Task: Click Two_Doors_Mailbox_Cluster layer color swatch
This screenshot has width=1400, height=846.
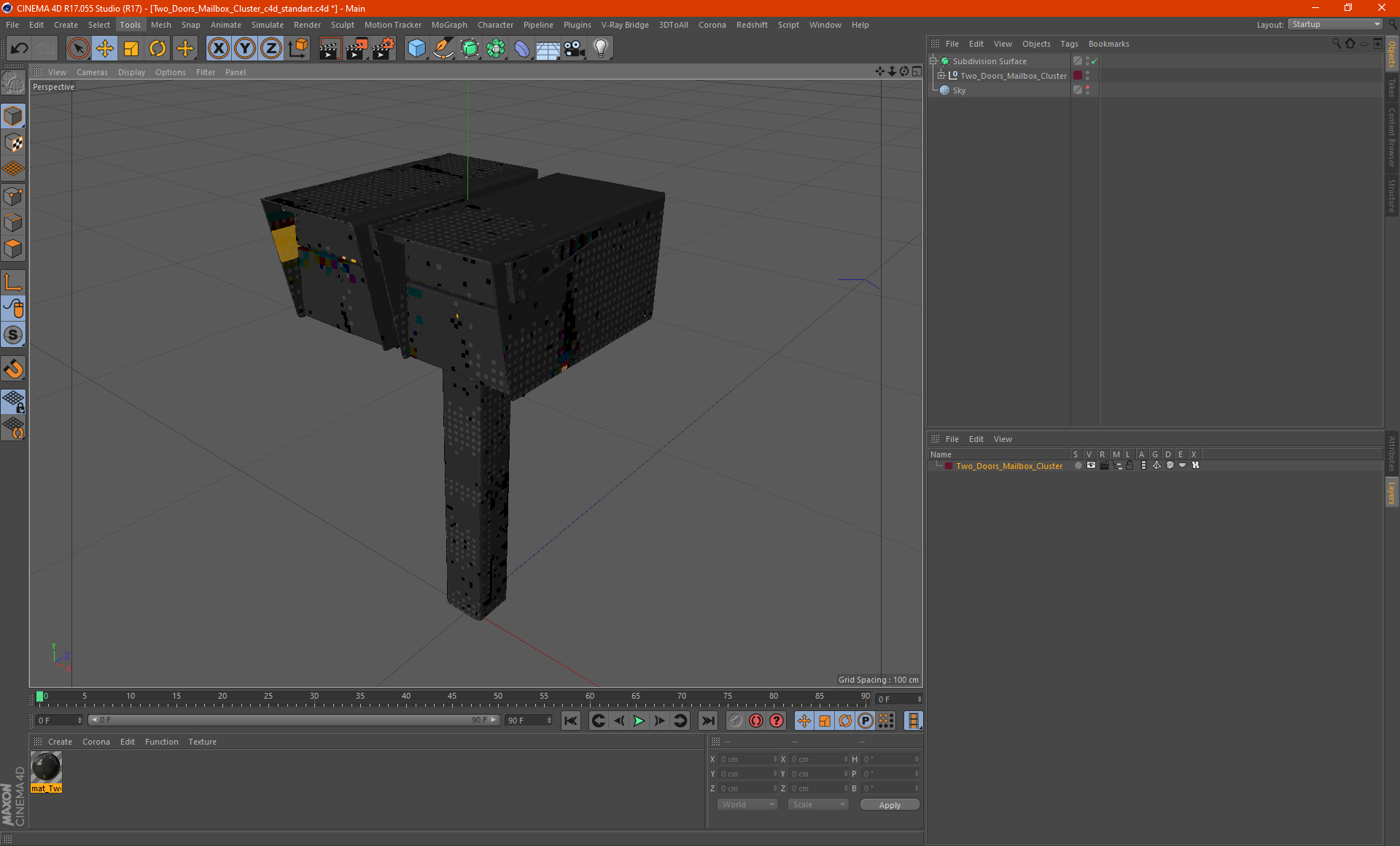Action: tap(948, 466)
